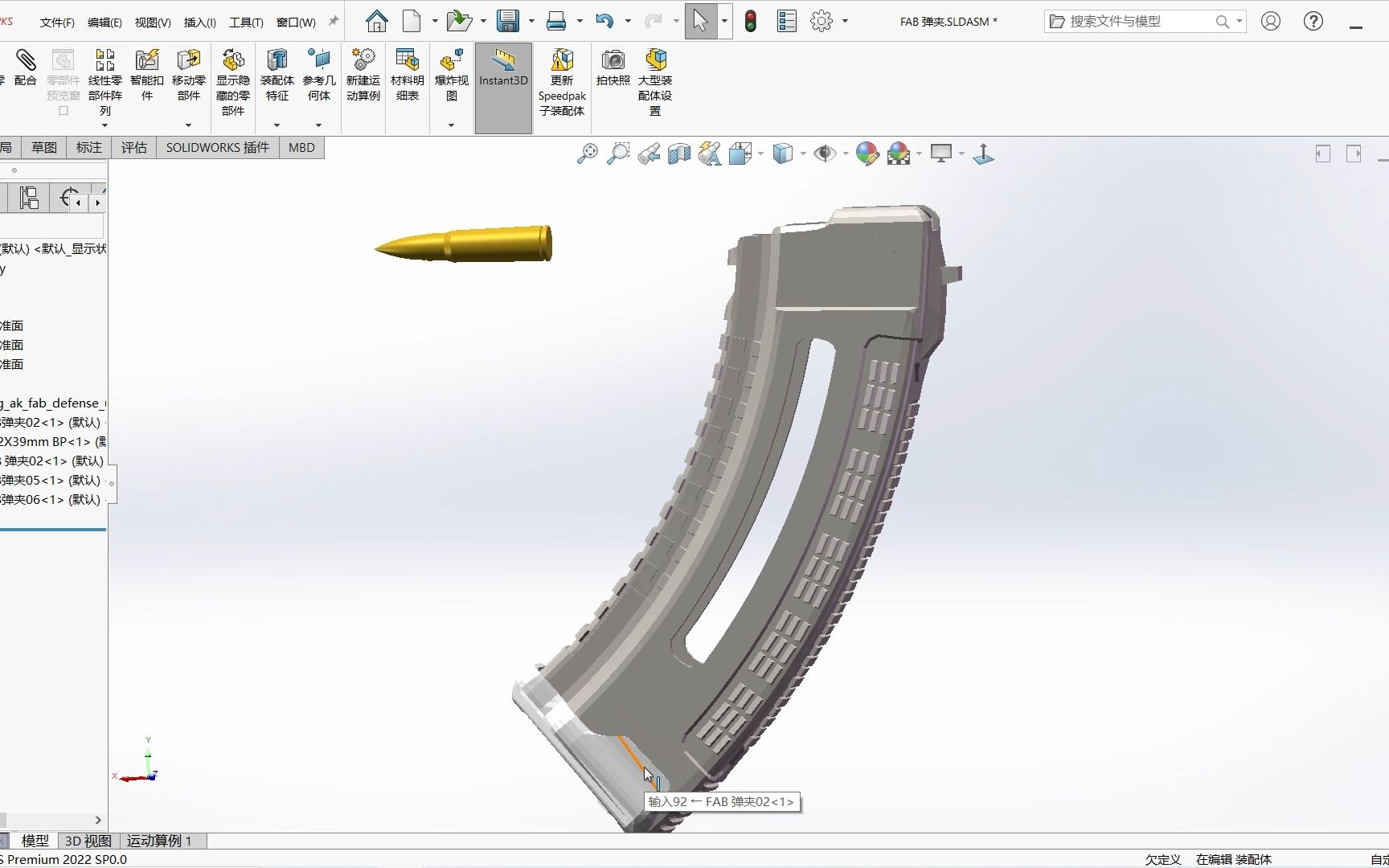
Task: Undo the last action
Action: coord(604,21)
